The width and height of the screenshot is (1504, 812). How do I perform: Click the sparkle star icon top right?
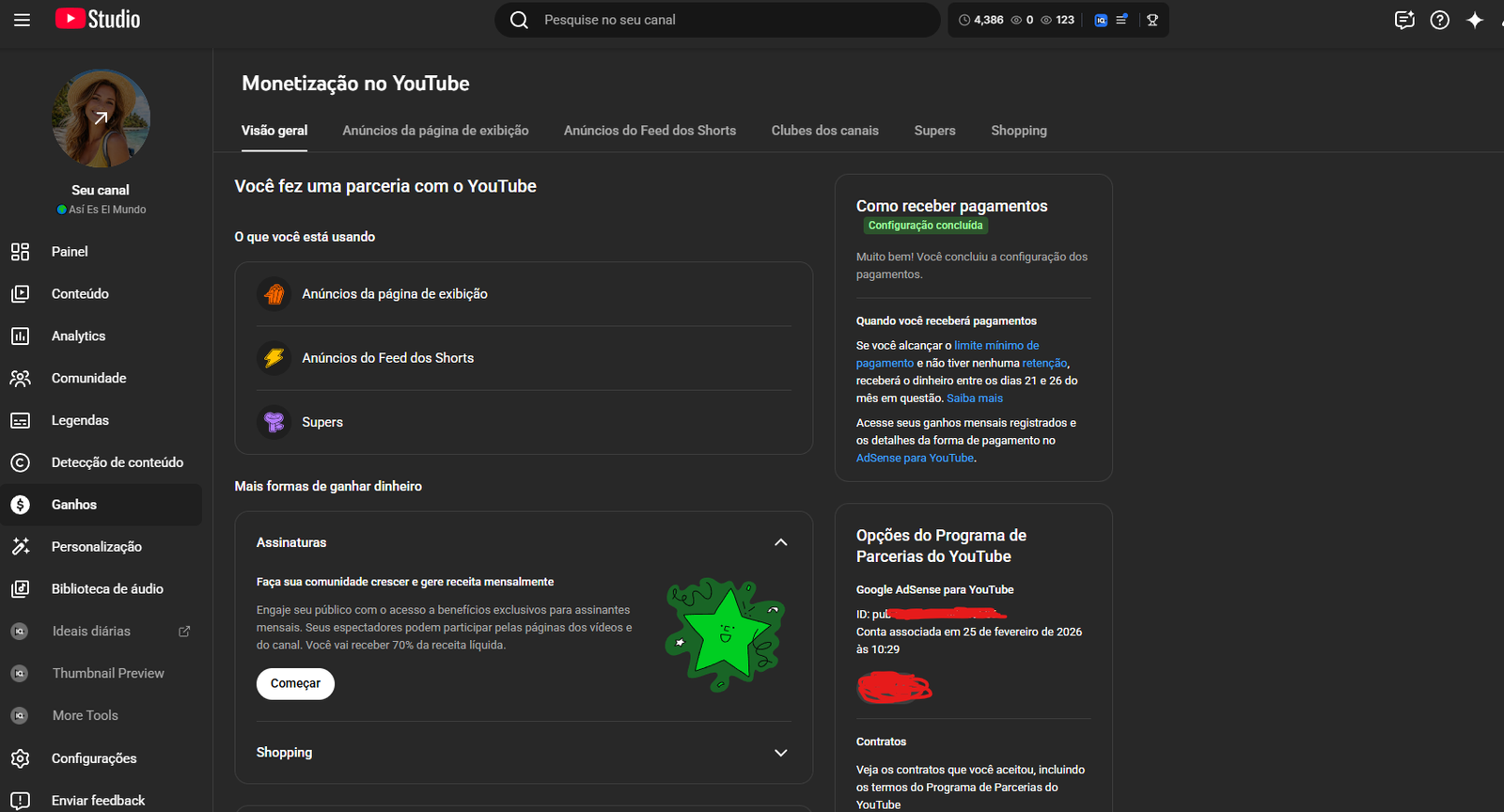pos(1475,20)
